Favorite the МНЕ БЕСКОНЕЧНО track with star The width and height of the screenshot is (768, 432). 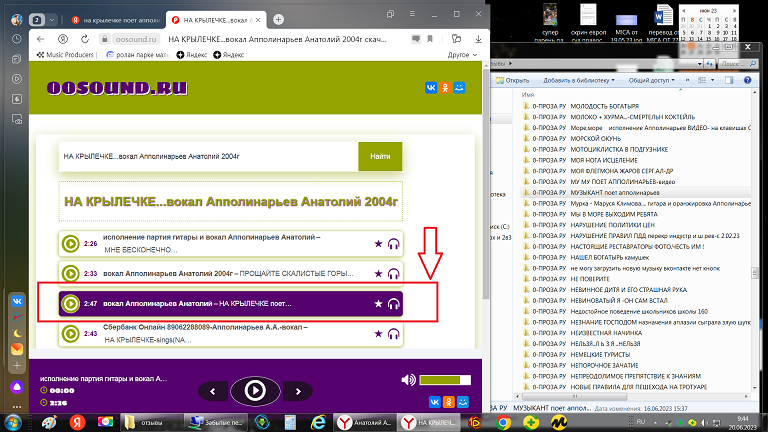tap(378, 243)
